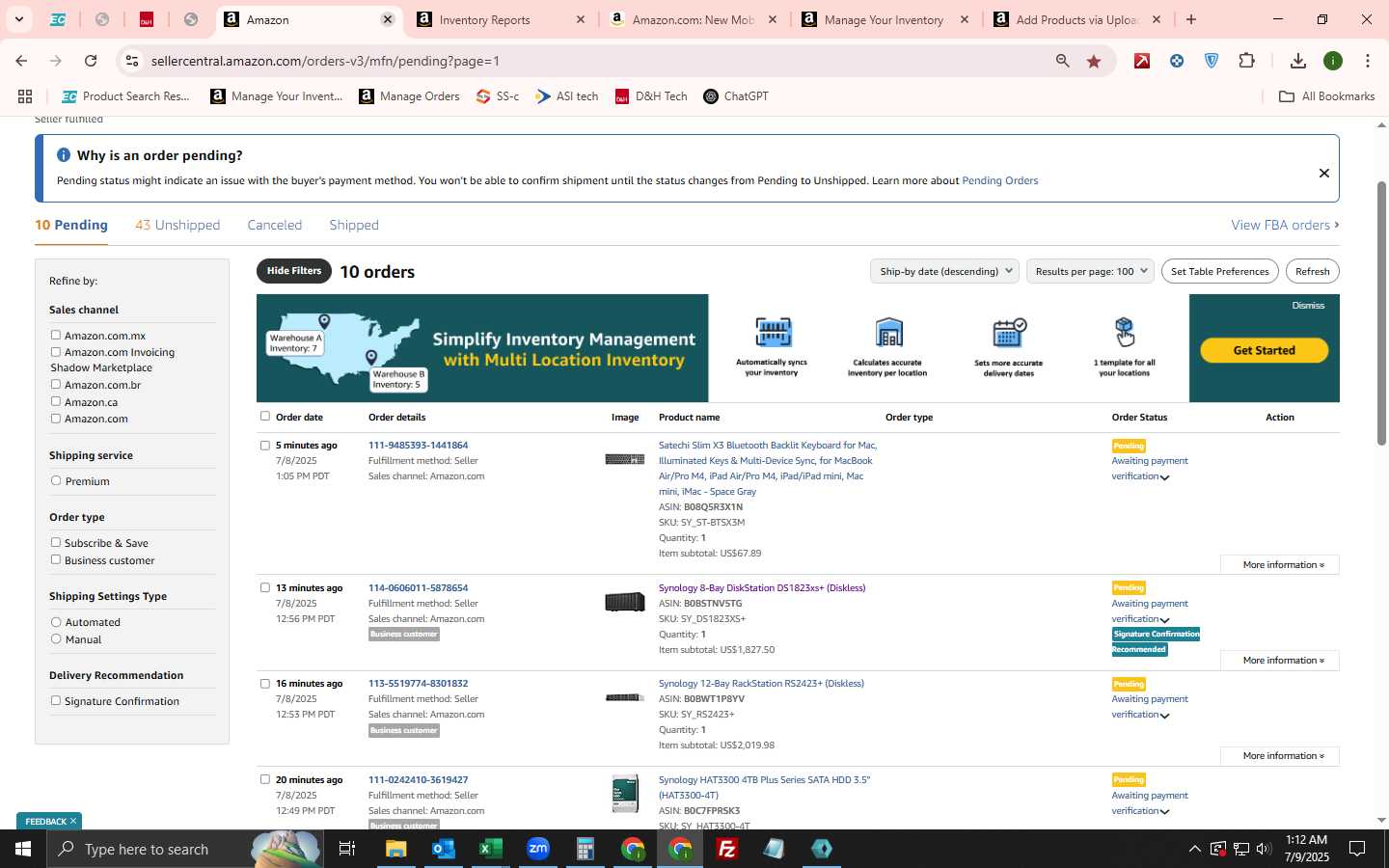Check the Amazon.ca sales channel box
Viewport: 1389px width, 868px height.
pos(56,401)
